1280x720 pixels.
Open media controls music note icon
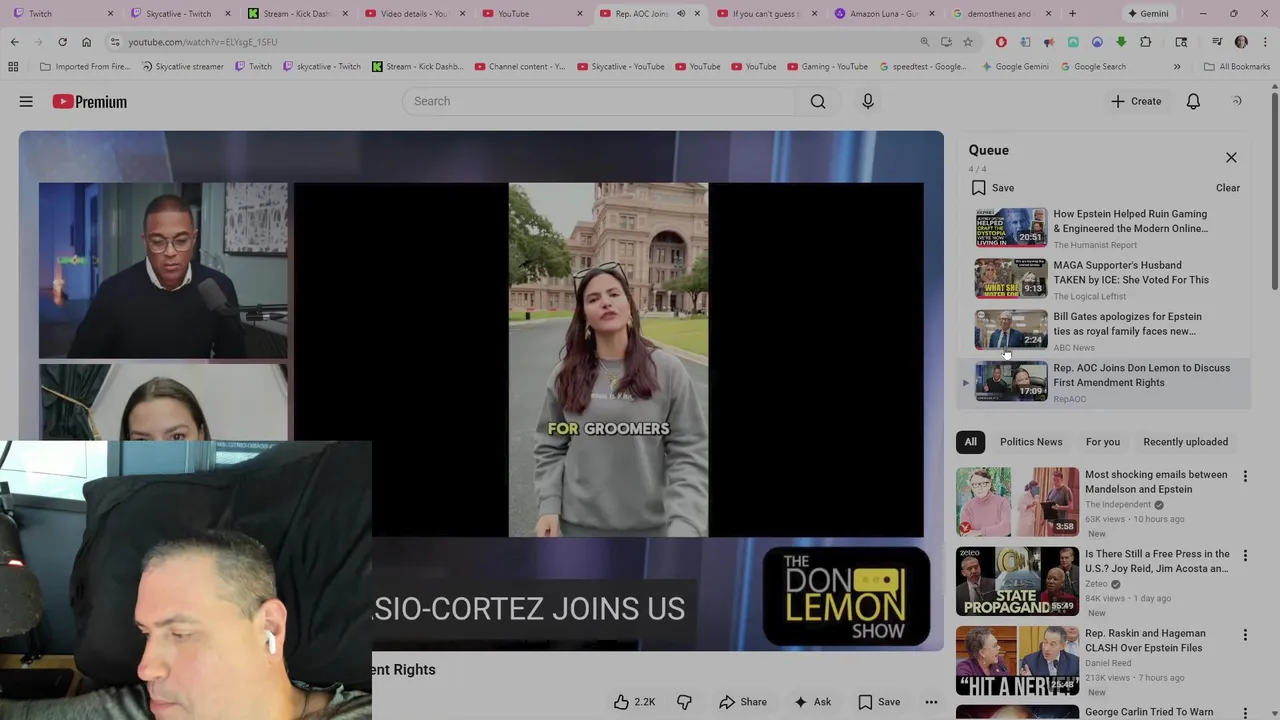click(1217, 42)
